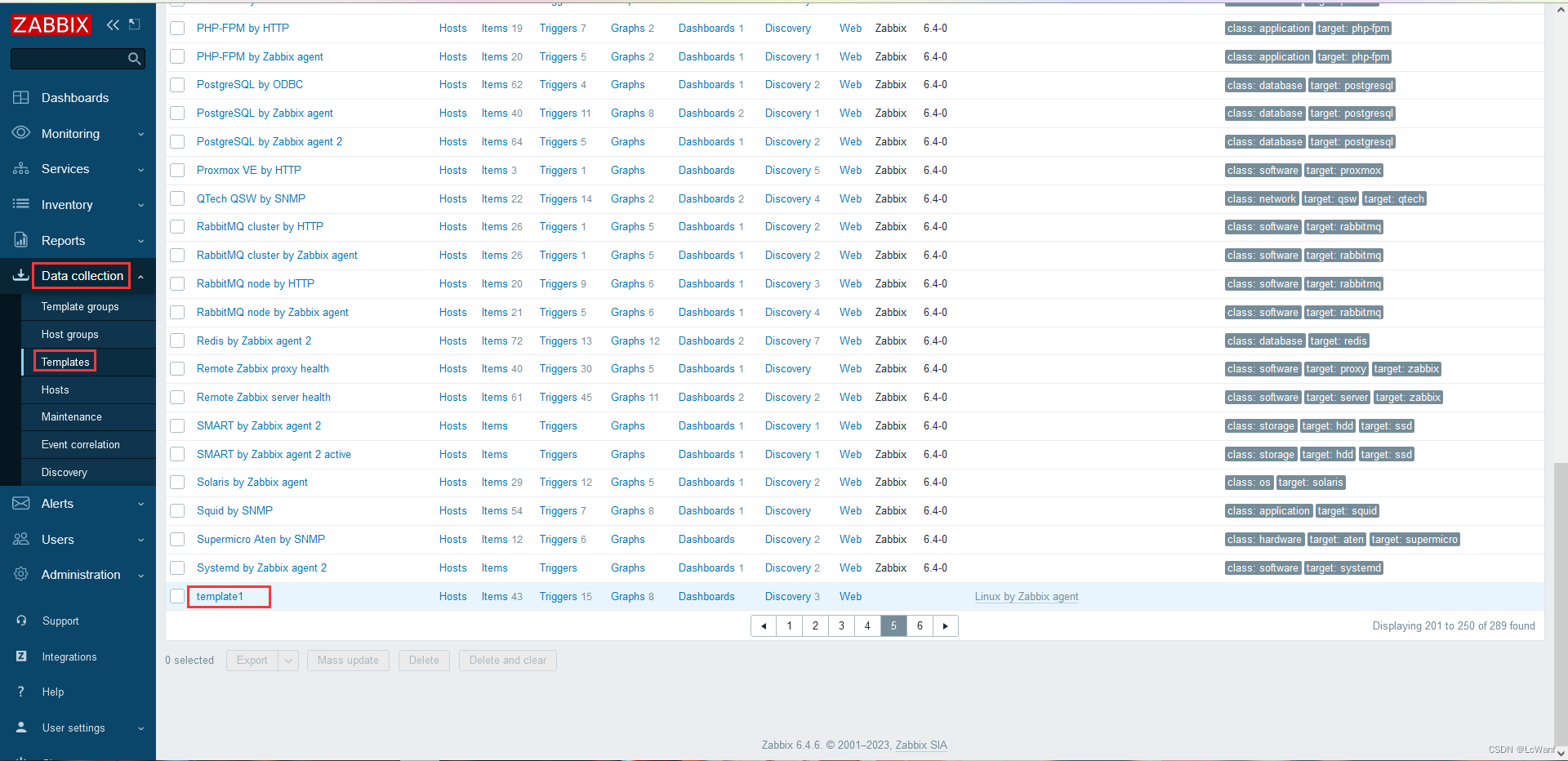Open Host groups submenu item
Image resolution: width=1568 pixels, height=761 pixels.
[x=69, y=335]
